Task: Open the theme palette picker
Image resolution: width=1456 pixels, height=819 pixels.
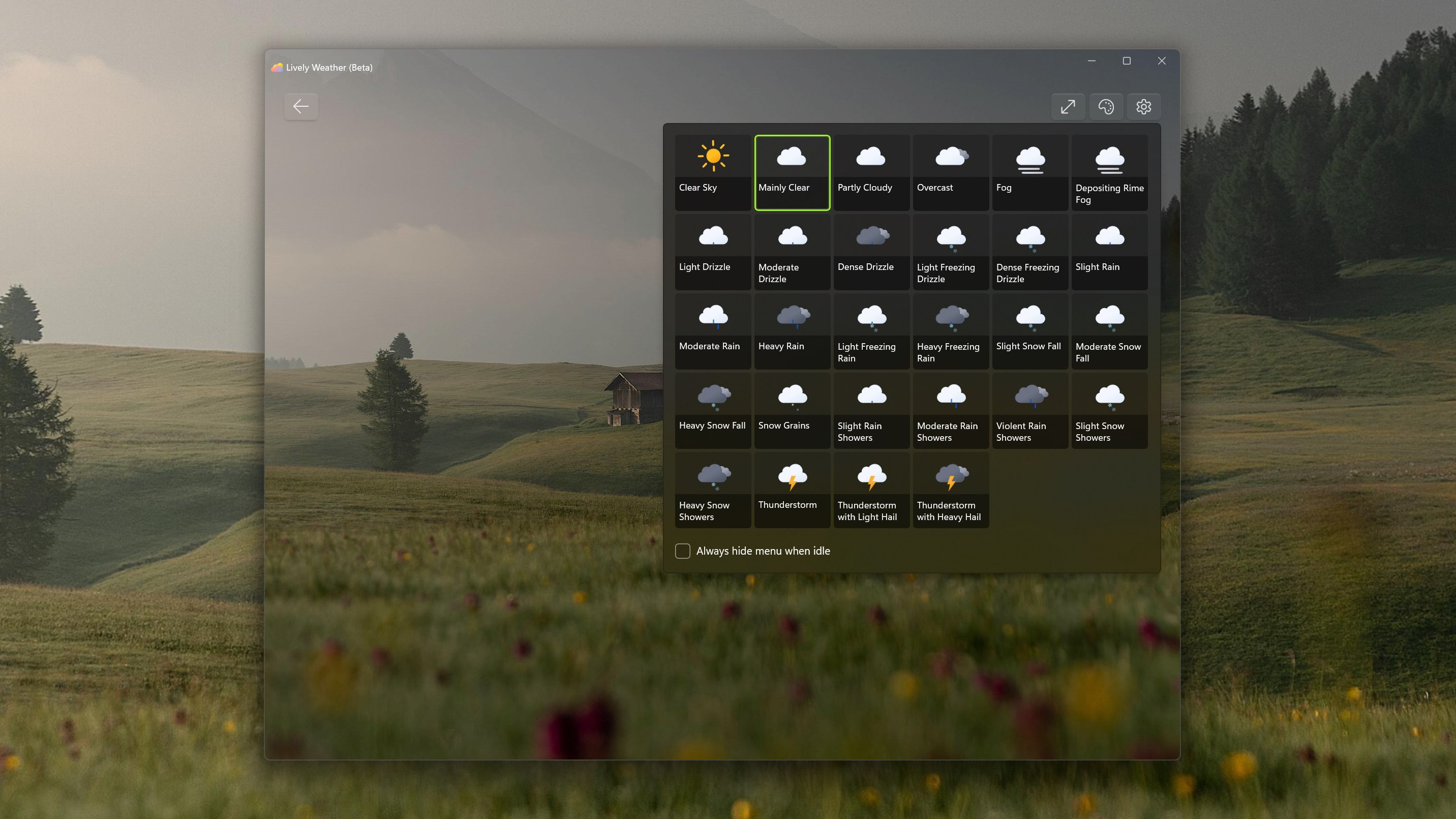Action: click(1106, 106)
